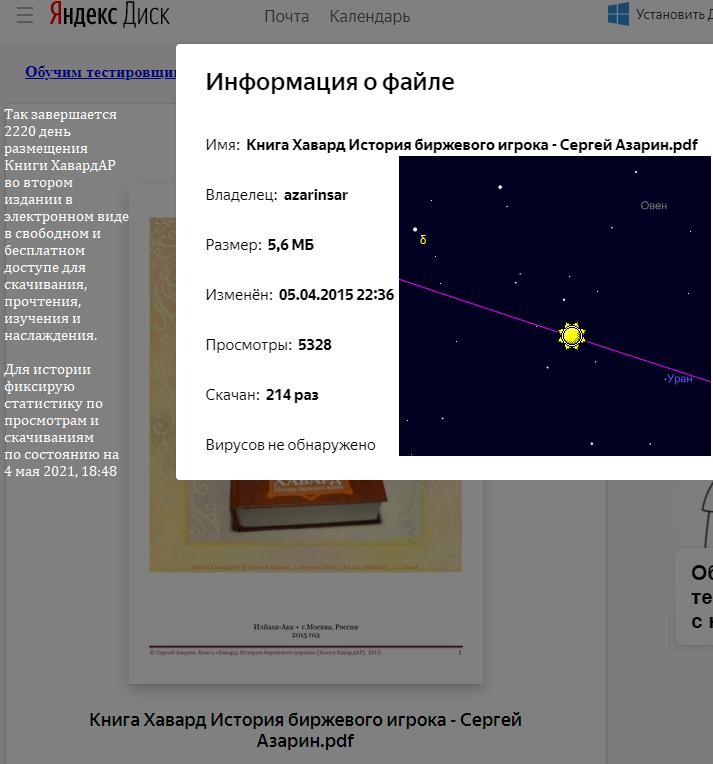
Task: Click the Просмотры value 5328
Action: pyautogui.click(x=314, y=345)
